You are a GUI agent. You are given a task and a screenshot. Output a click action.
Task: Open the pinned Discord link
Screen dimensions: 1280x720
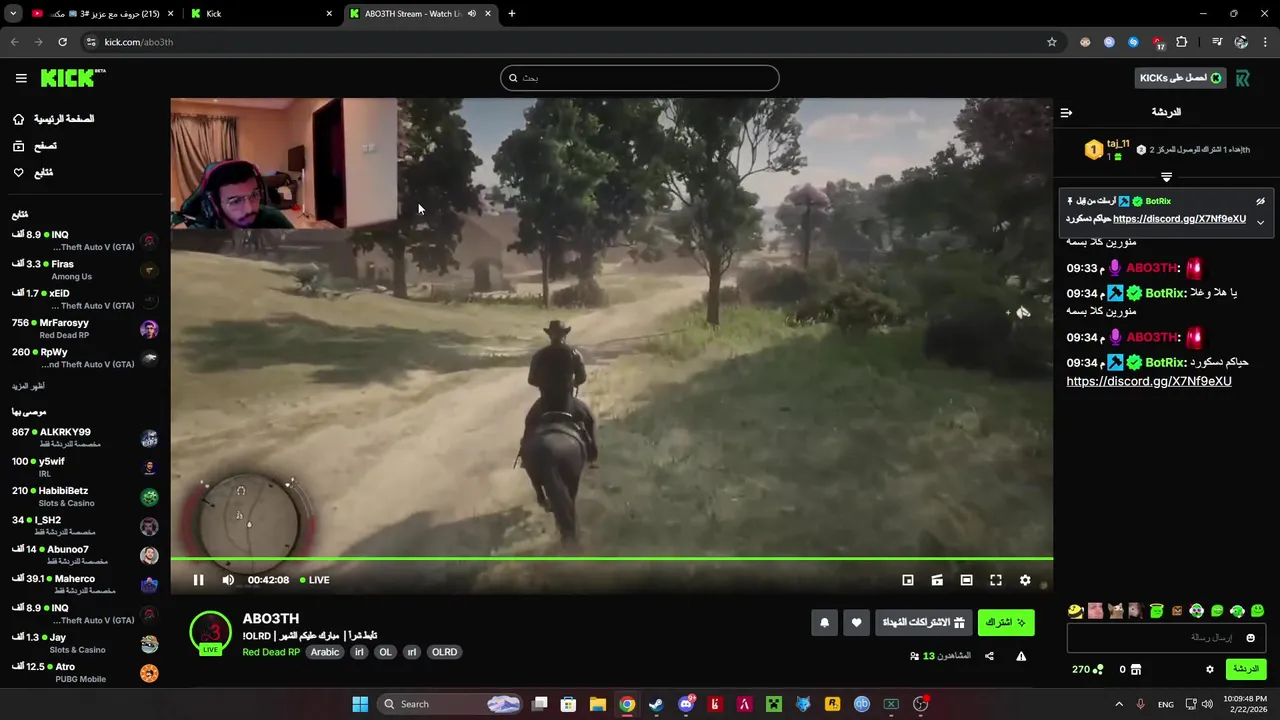[1179, 219]
